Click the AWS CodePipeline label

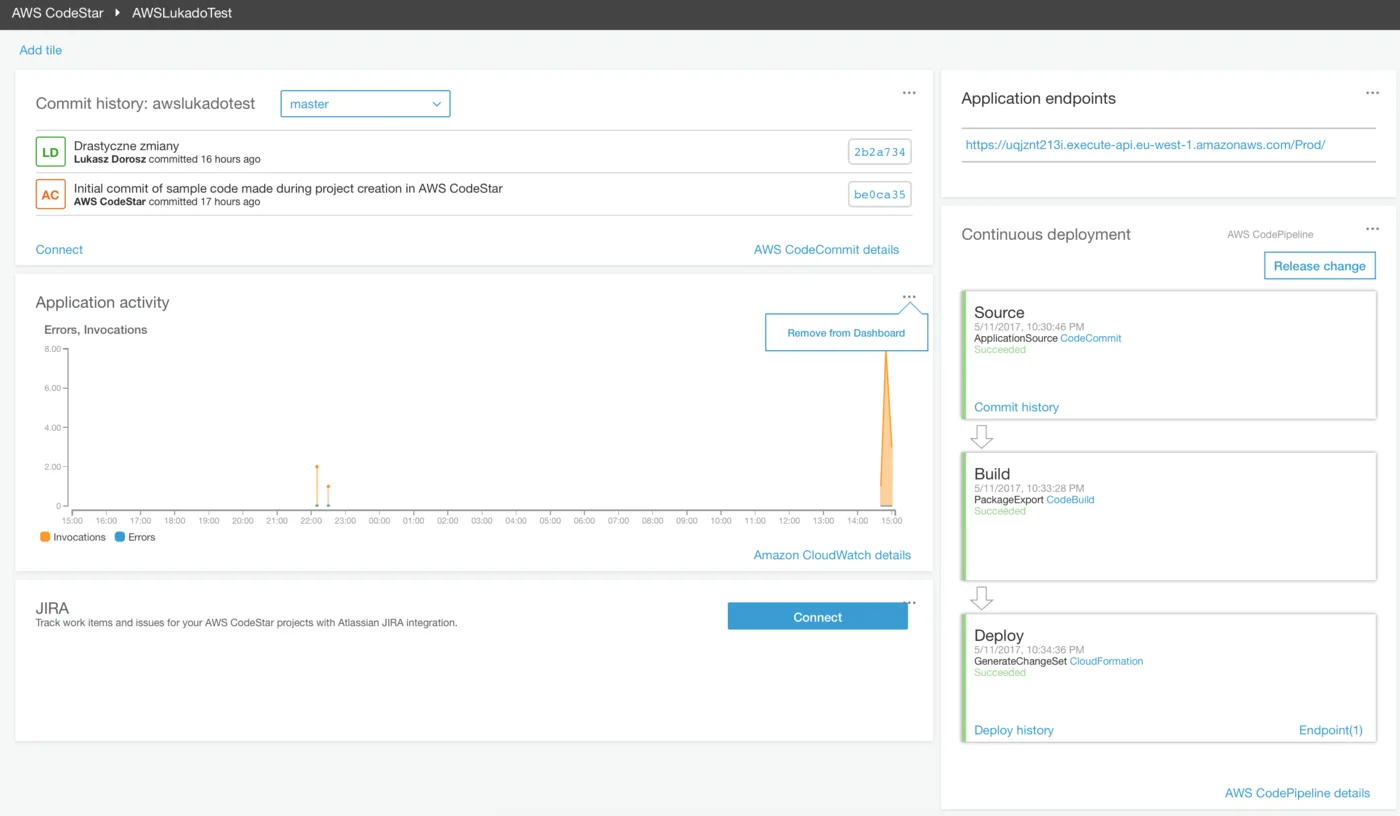[x=1270, y=234]
